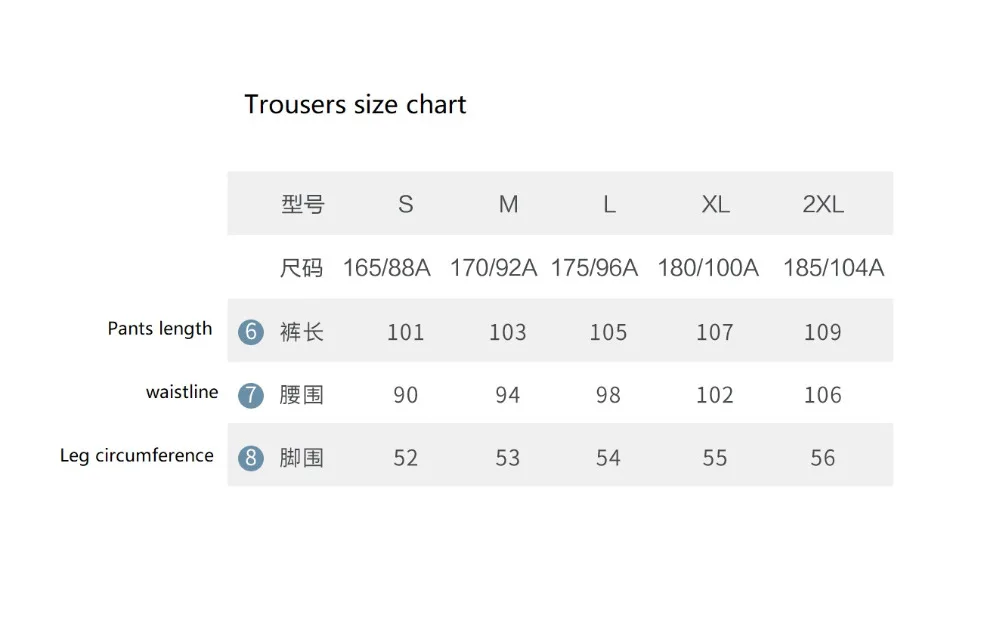Image resolution: width=1000 pixels, height=639 pixels.
Task: Select the Trousers size chart title
Action: (355, 105)
